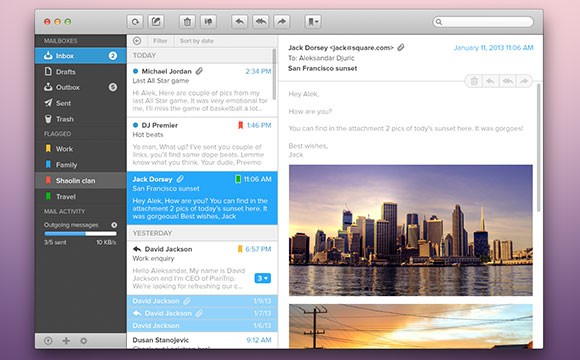580x360 pixels.
Task: Click the January 11, 2013 11:06 AM date link
Action: tap(493, 48)
